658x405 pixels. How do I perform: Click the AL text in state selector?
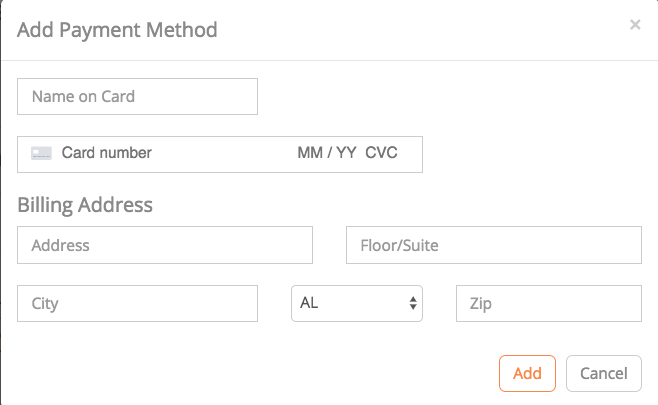(x=309, y=304)
